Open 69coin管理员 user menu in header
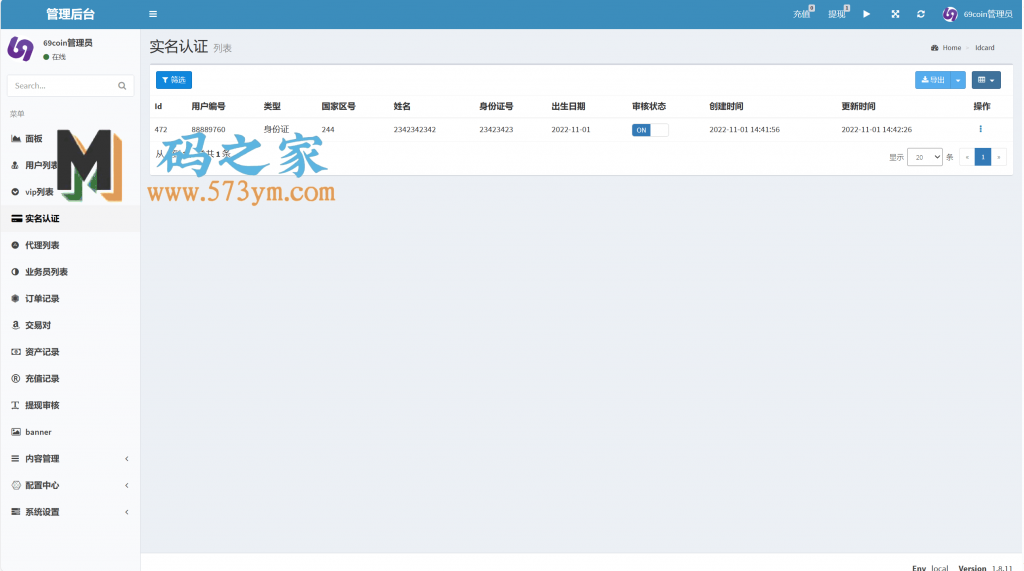The width and height of the screenshot is (1024, 571). 978,14
